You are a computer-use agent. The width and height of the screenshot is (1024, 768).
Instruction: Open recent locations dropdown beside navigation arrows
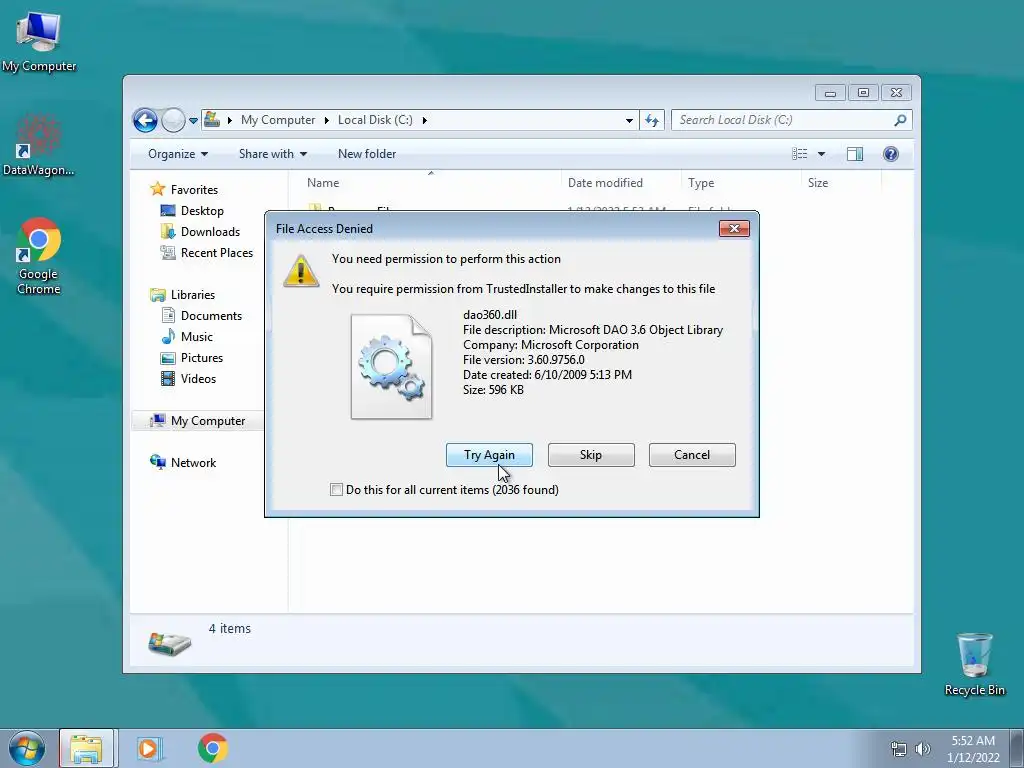[x=193, y=121]
